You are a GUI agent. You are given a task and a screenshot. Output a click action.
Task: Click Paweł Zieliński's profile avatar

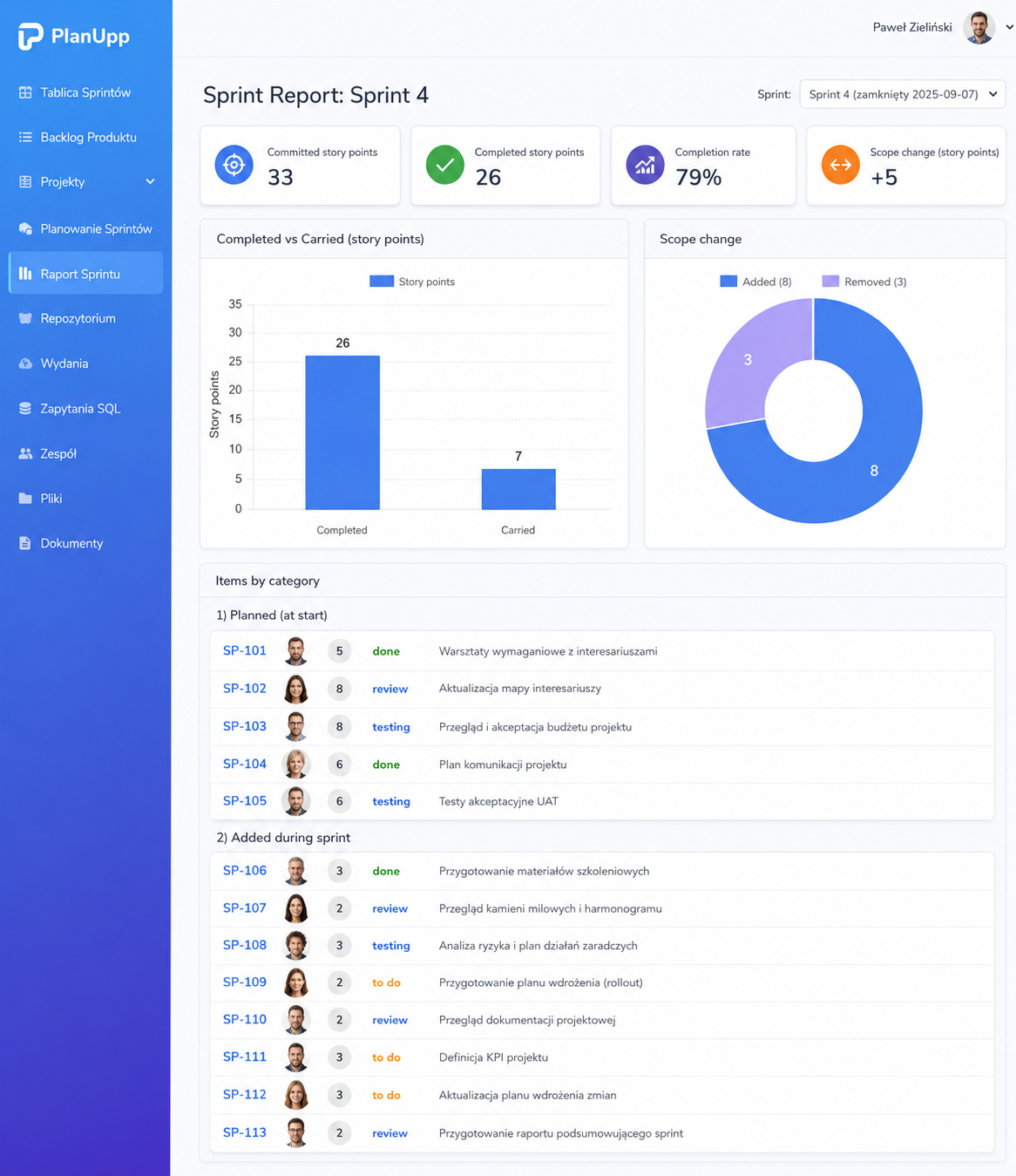(979, 27)
